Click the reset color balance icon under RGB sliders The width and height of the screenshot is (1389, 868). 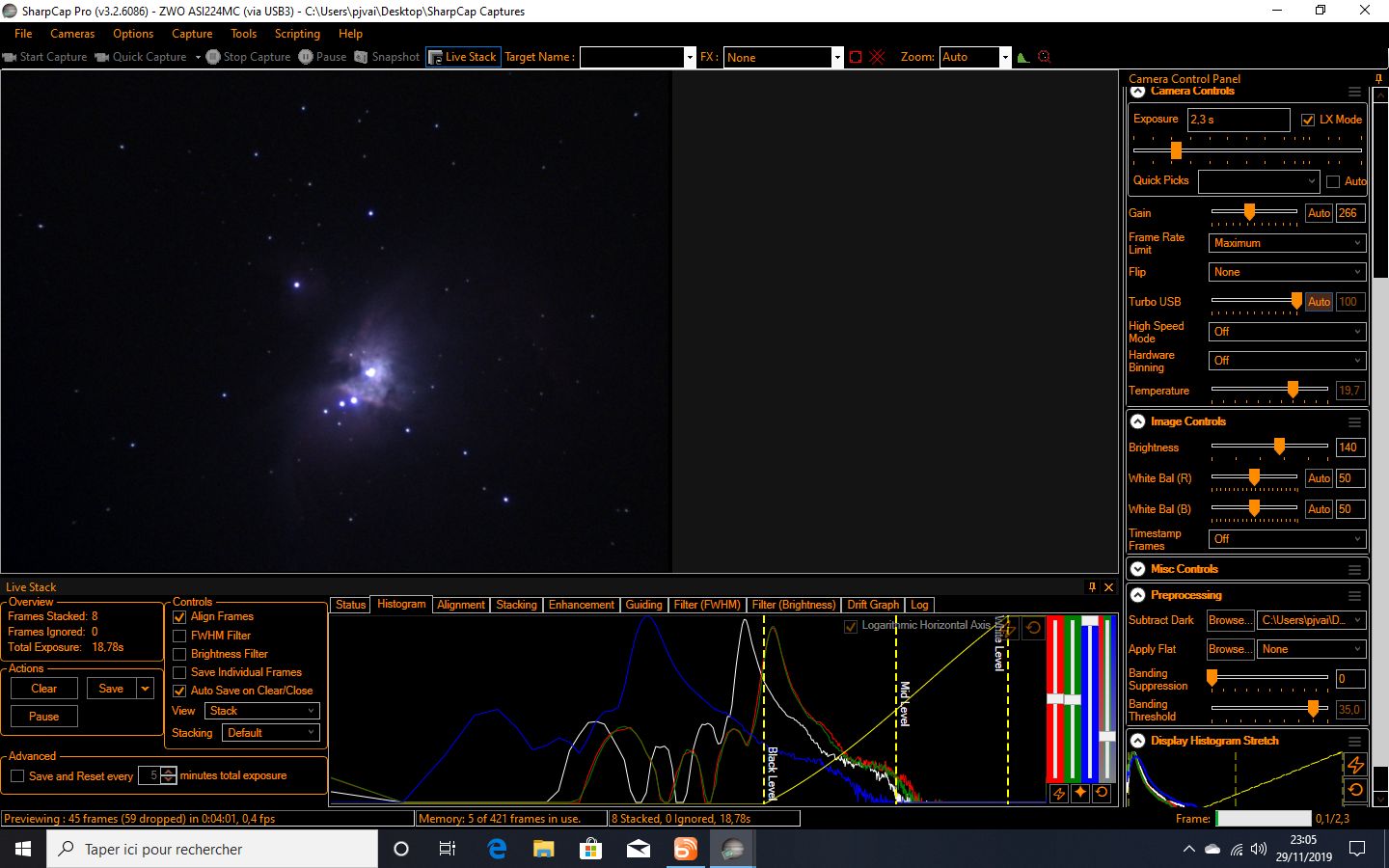(x=1102, y=793)
